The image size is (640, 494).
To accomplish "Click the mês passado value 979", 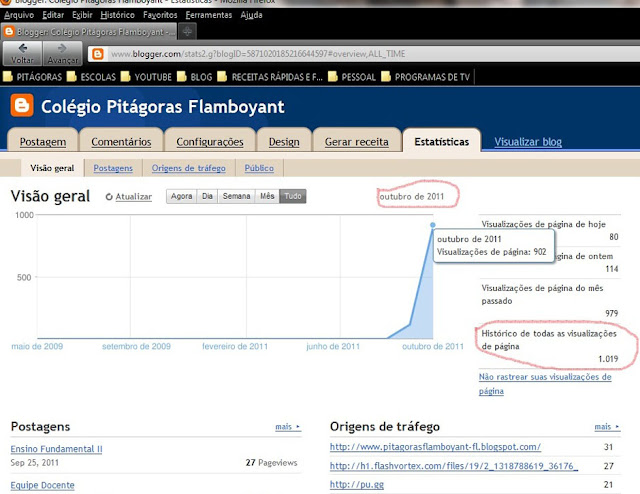I will coord(611,314).
